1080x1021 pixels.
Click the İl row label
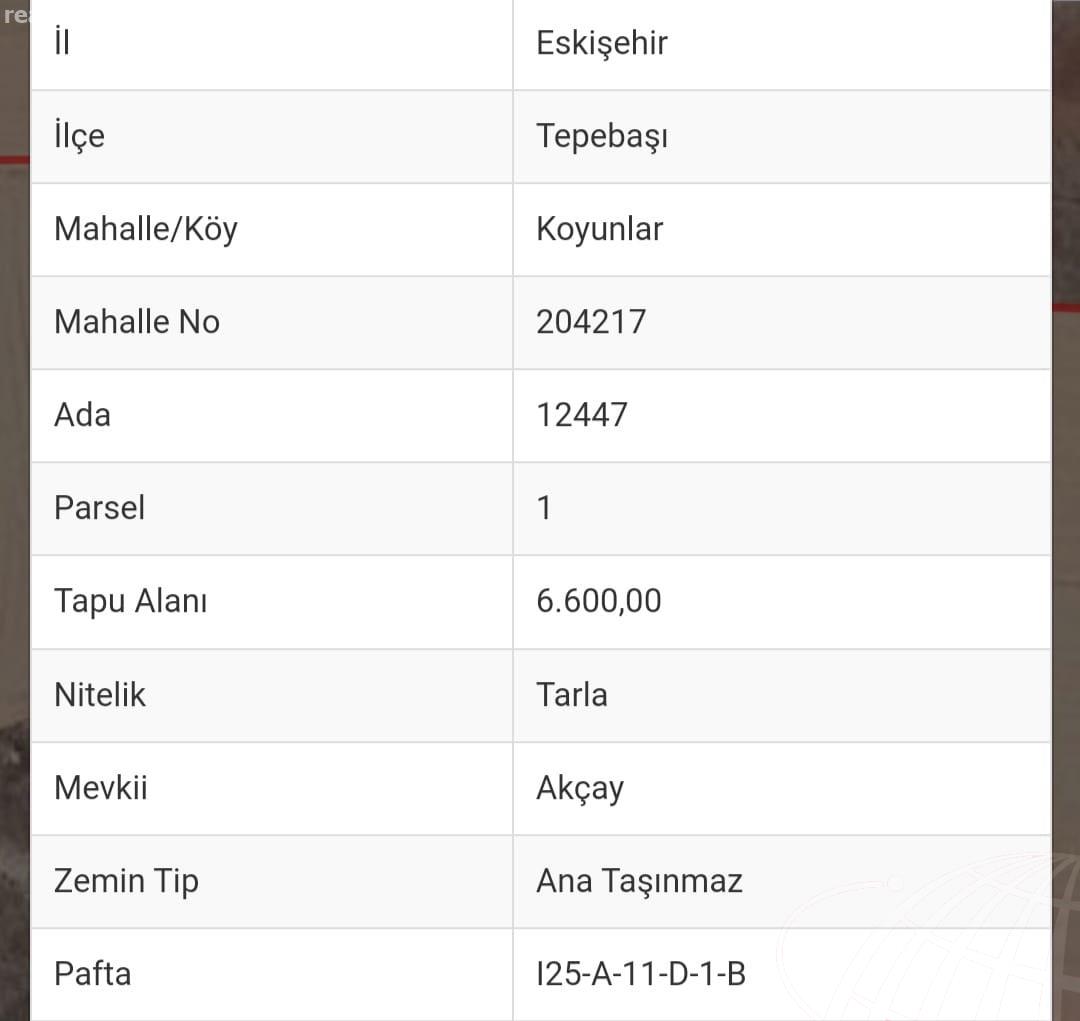(x=62, y=41)
